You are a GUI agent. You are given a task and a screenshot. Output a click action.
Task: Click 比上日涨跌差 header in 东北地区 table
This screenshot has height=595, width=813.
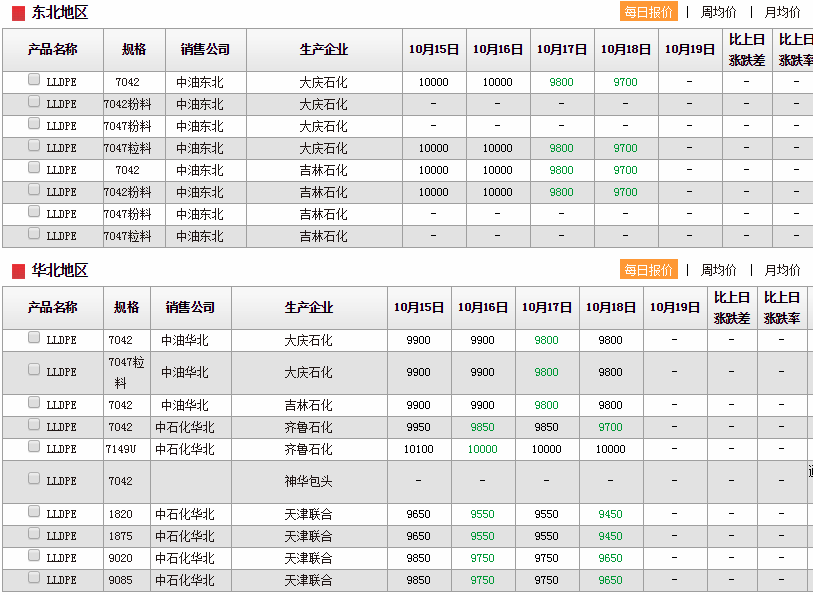coord(747,50)
